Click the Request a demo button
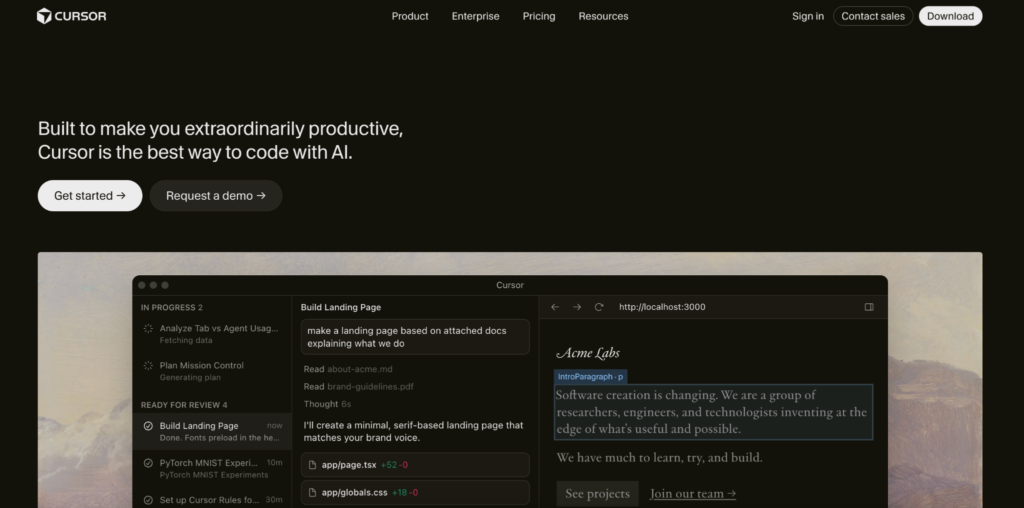 (x=216, y=196)
